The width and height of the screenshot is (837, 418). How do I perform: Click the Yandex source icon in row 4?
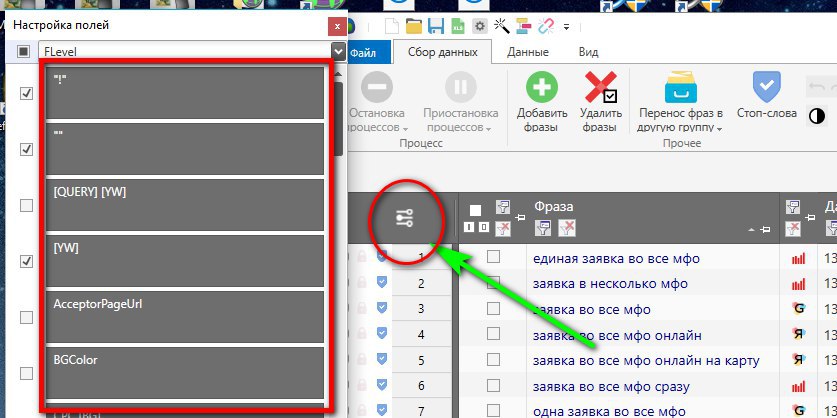799,334
